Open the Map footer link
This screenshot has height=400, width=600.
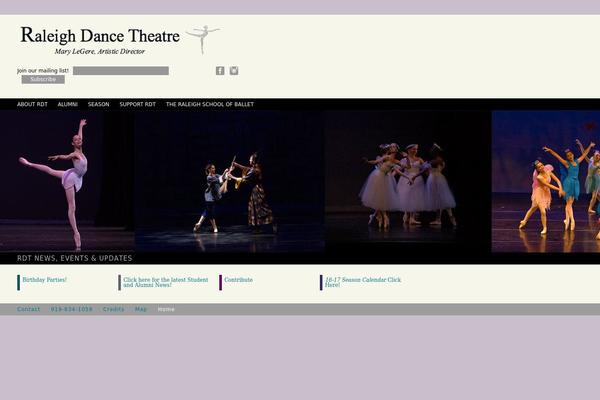[x=140, y=309]
